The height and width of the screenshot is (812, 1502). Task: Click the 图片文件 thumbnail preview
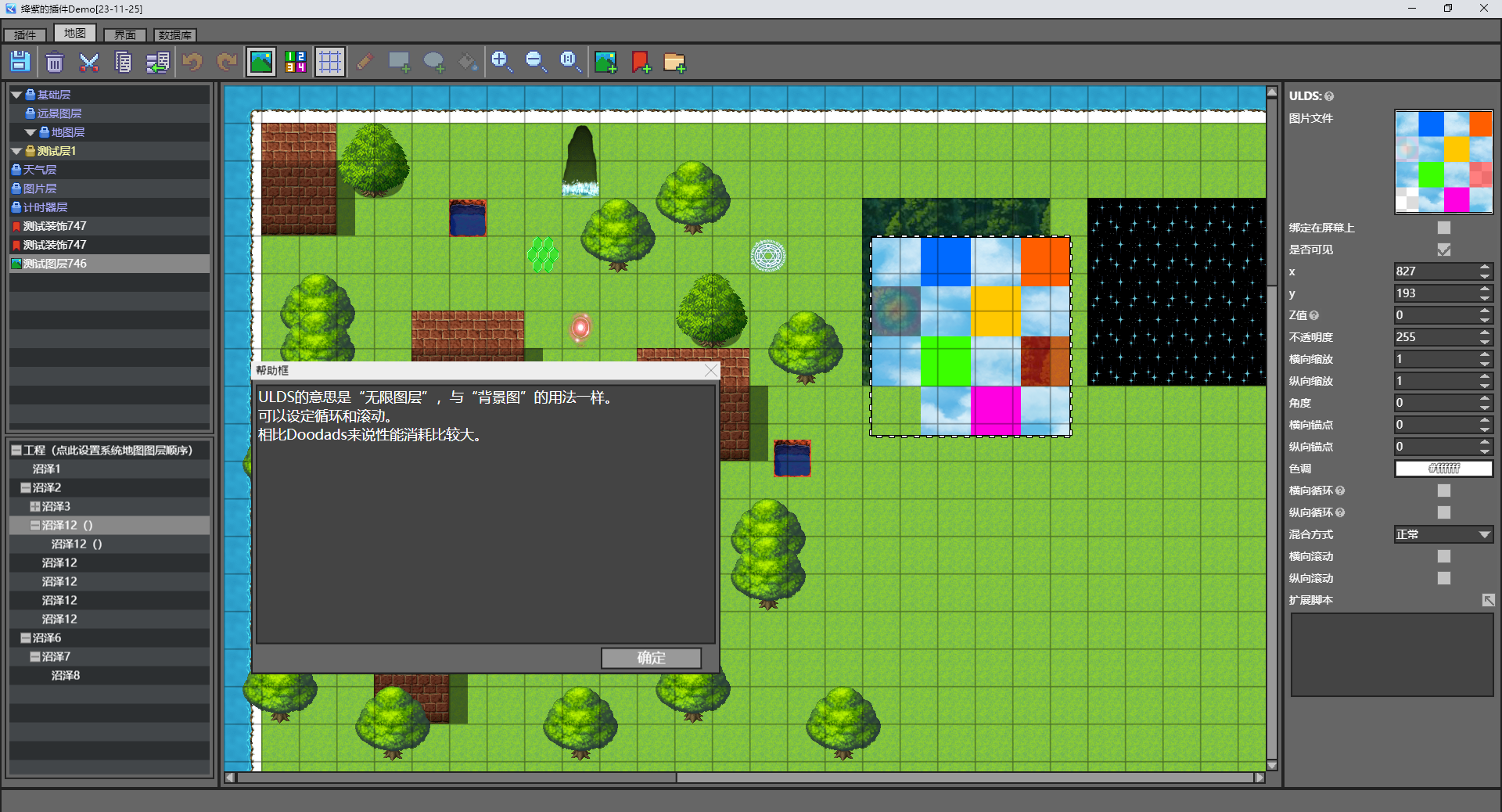pos(1443,162)
